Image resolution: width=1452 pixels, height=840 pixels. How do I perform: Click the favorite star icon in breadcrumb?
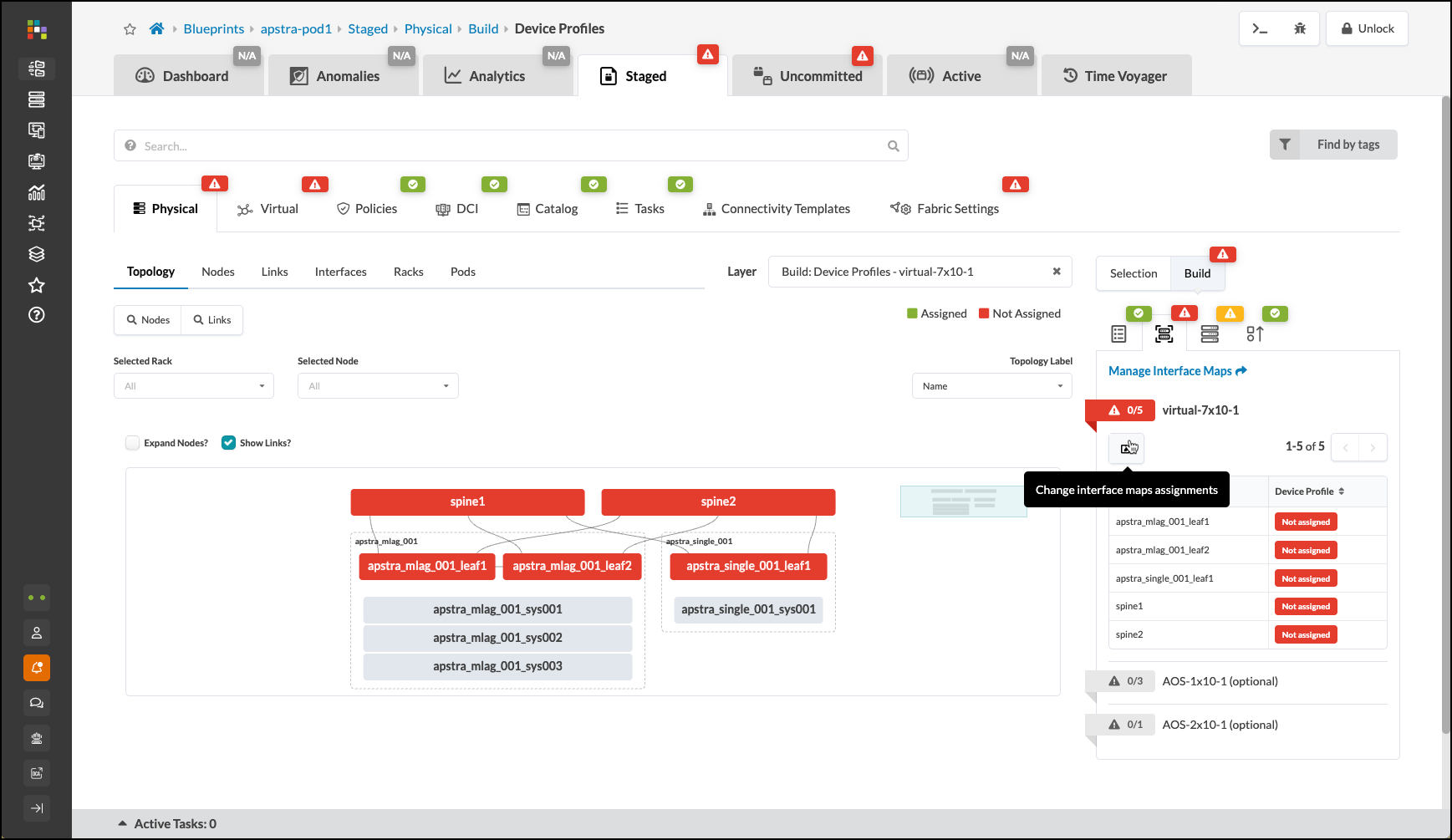[x=130, y=29]
